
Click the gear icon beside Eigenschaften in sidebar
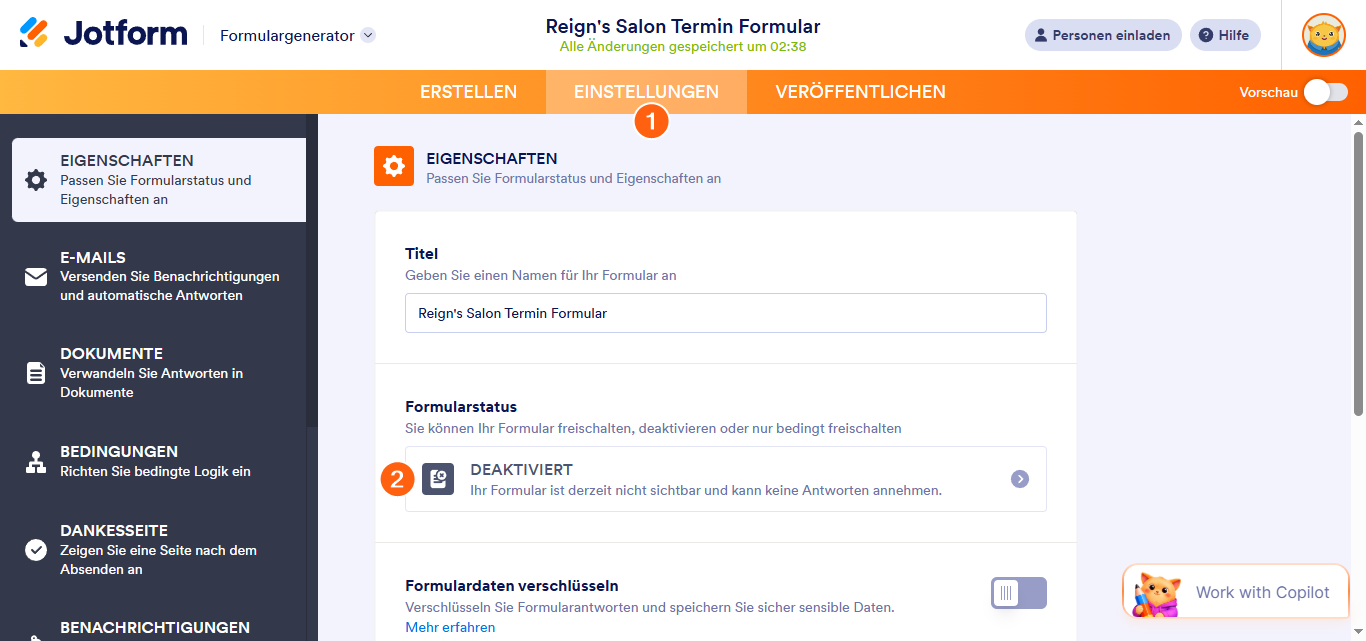click(x=36, y=180)
